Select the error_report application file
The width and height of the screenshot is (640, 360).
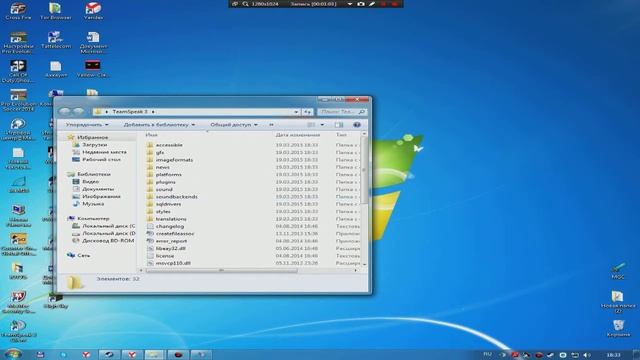pyautogui.click(x=171, y=241)
